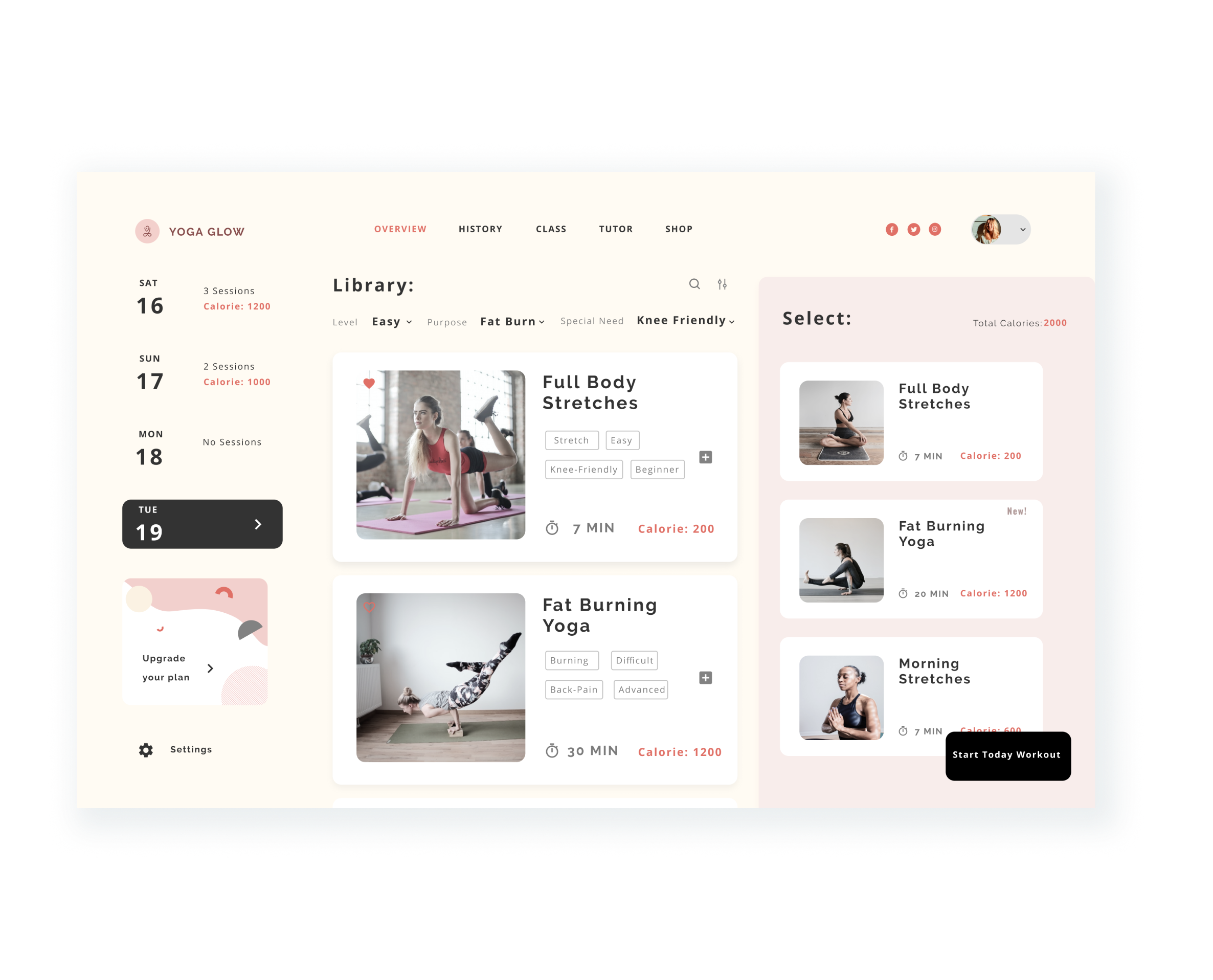Favorite Fat Burning Yoga outline heart
Image resolution: width=1213 pixels, height=980 pixels.
(x=369, y=608)
